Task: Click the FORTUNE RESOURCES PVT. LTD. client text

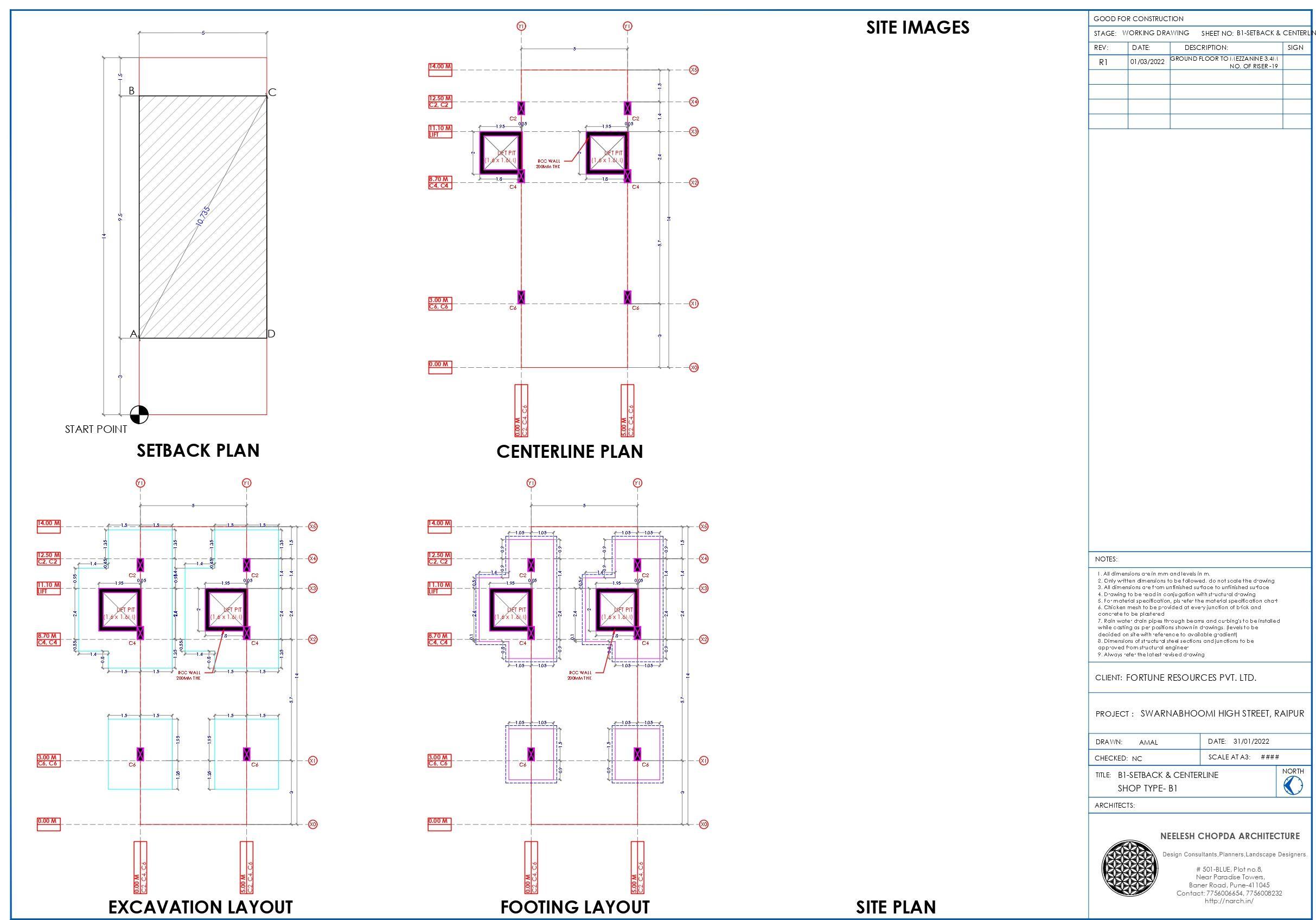Action: point(1191,678)
